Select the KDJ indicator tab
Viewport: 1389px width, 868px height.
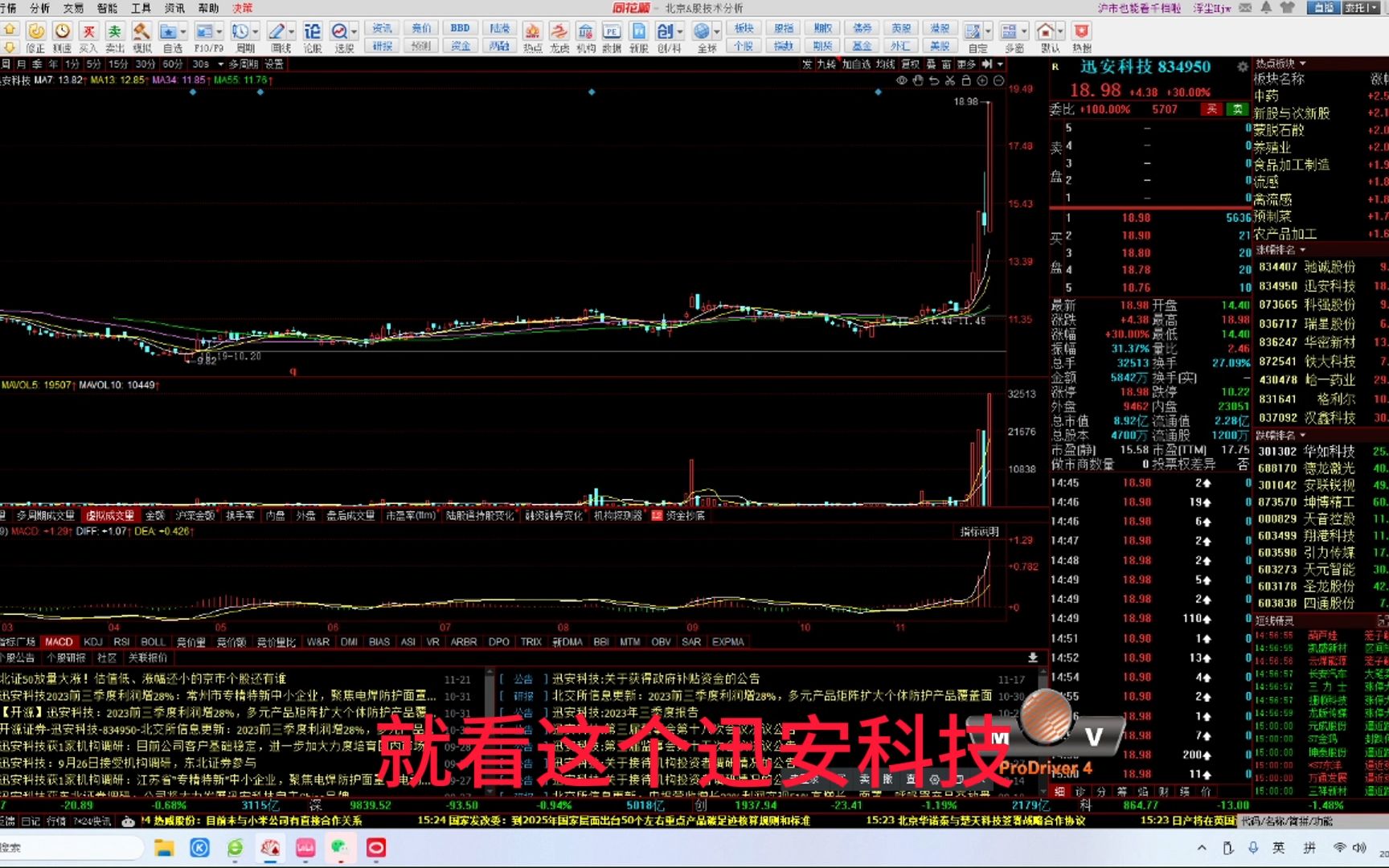(x=93, y=641)
